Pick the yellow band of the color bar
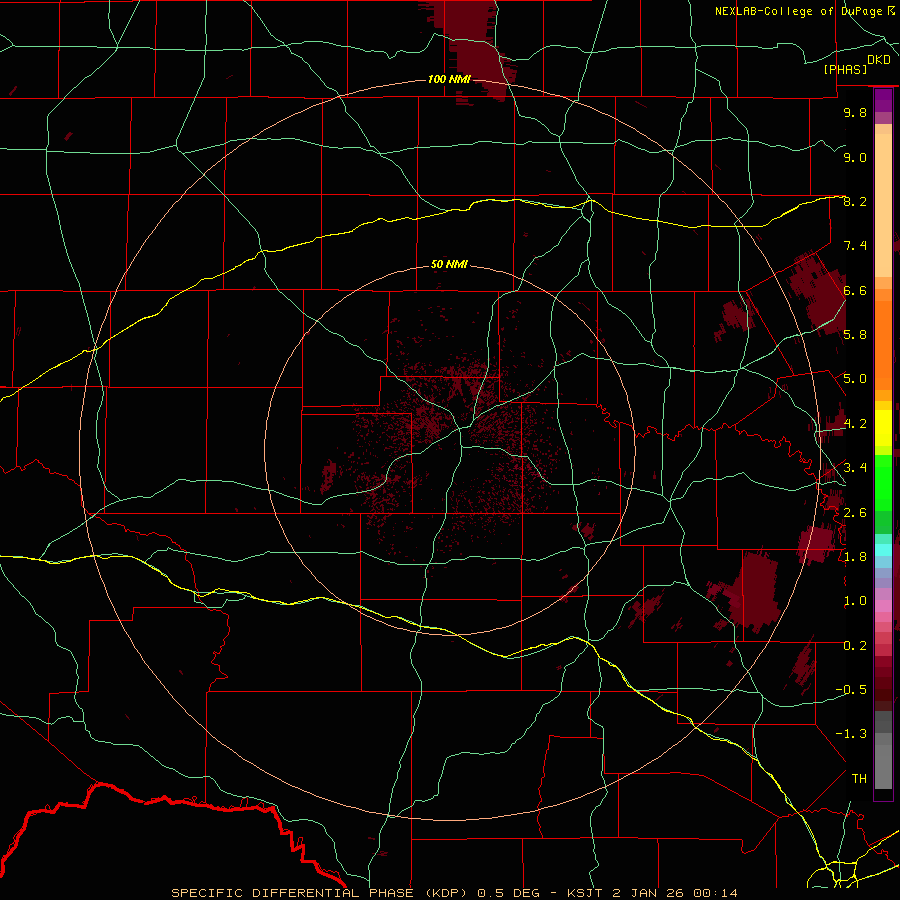This screenshot has height=900, width=900. (x=883, y=428)
